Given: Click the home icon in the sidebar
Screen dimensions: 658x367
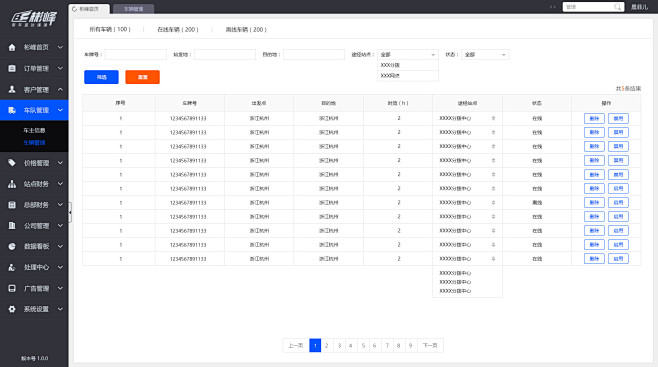Looking at the screenshot, I should [12, 47].
